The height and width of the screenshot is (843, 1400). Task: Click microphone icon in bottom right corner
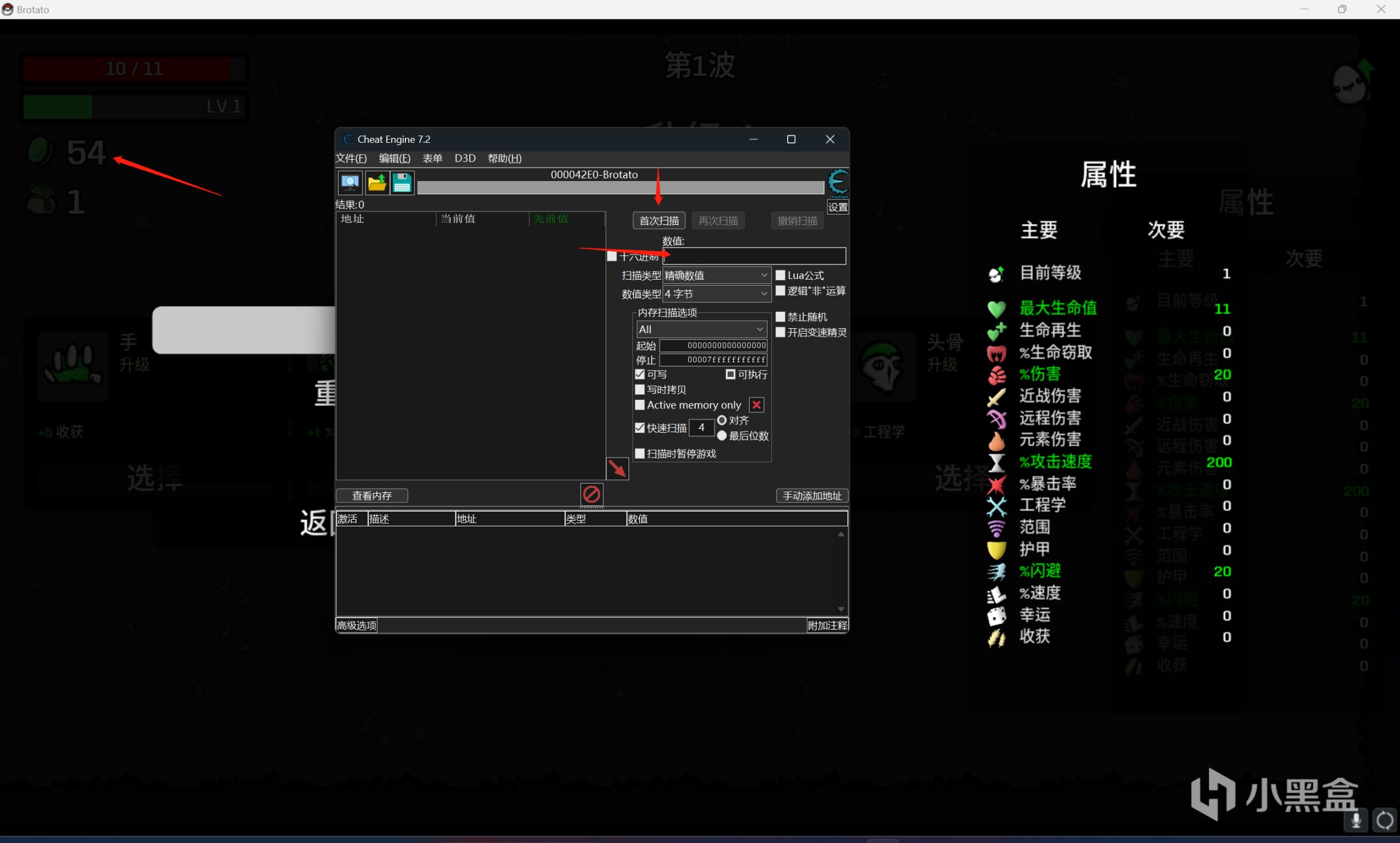coord(1356,820)
